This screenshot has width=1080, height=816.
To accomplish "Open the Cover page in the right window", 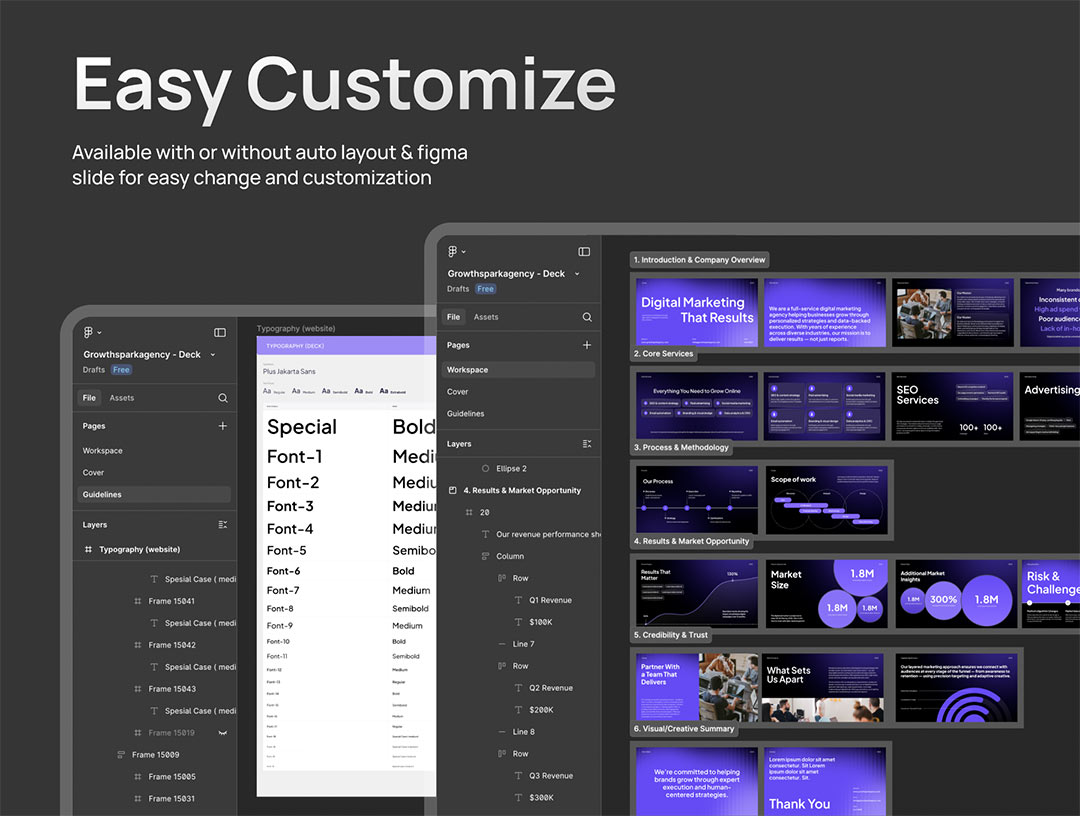I will 458,392.
